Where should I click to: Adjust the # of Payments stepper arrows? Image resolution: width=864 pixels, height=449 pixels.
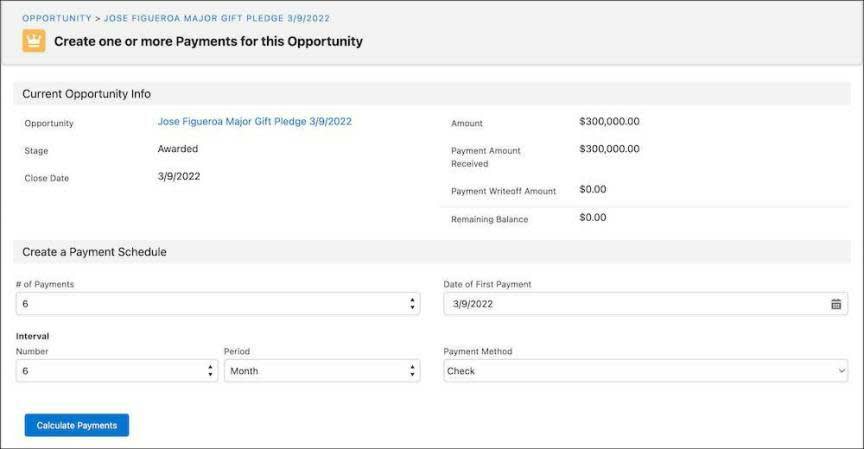pos(412,304)
